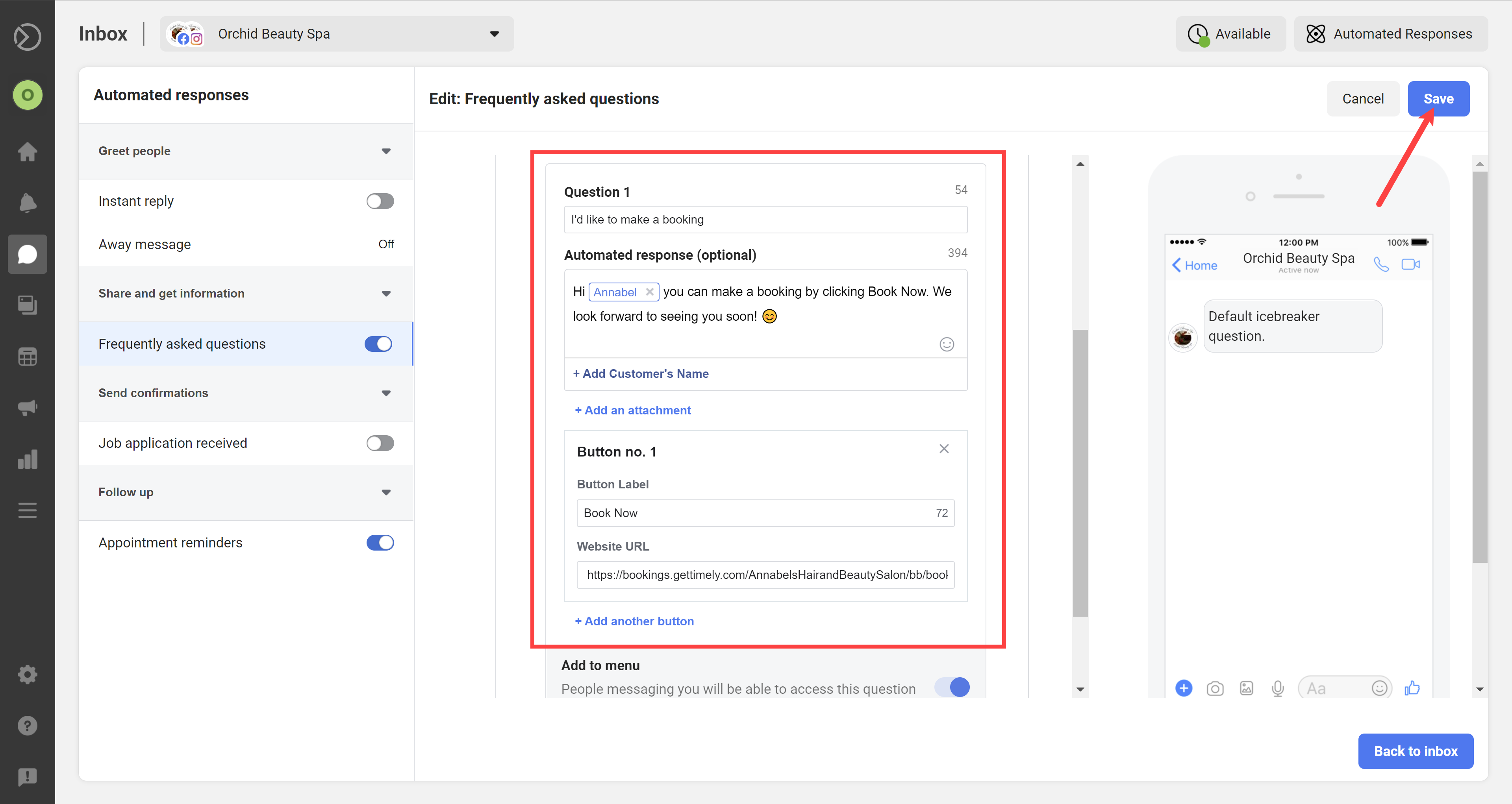This screenshot has height=804, width=1512.
Task: Tap the video call icon in preview
Action: [x=1410, y=264]
